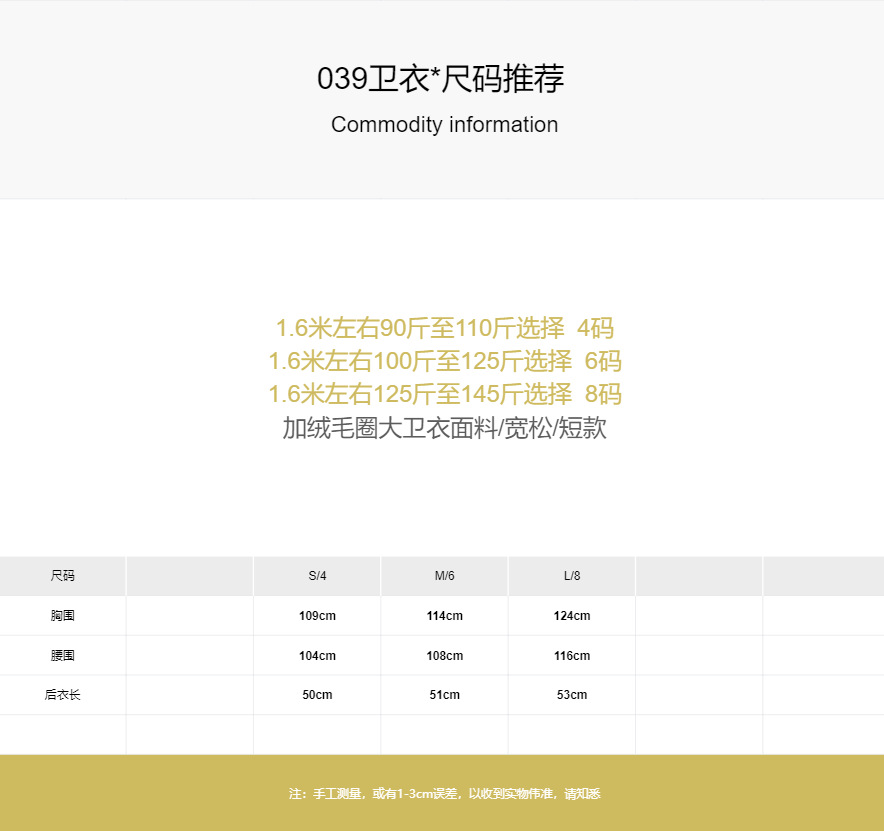Select the measurement note starting with '注：手工测量'

pos(444,793)
